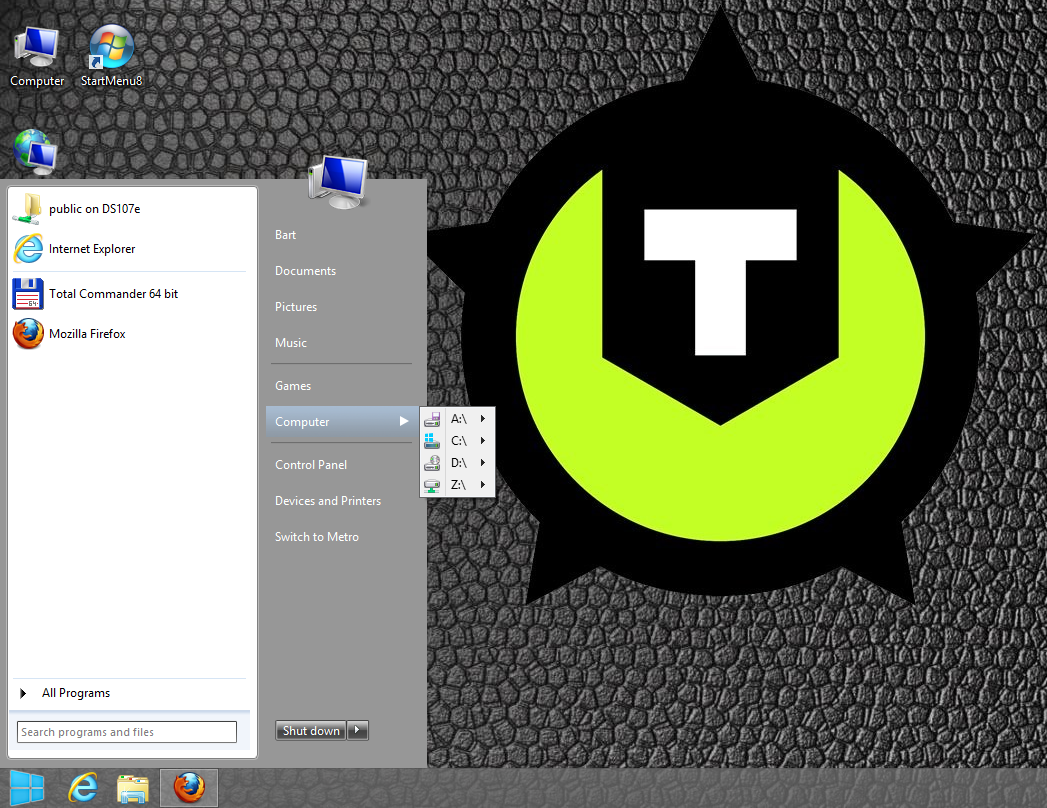Select Switch to Metro

317,537
